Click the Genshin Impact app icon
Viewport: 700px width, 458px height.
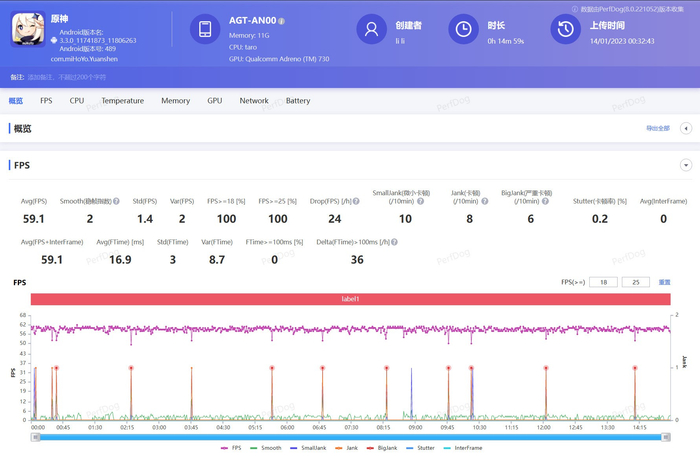coord(28,30)
